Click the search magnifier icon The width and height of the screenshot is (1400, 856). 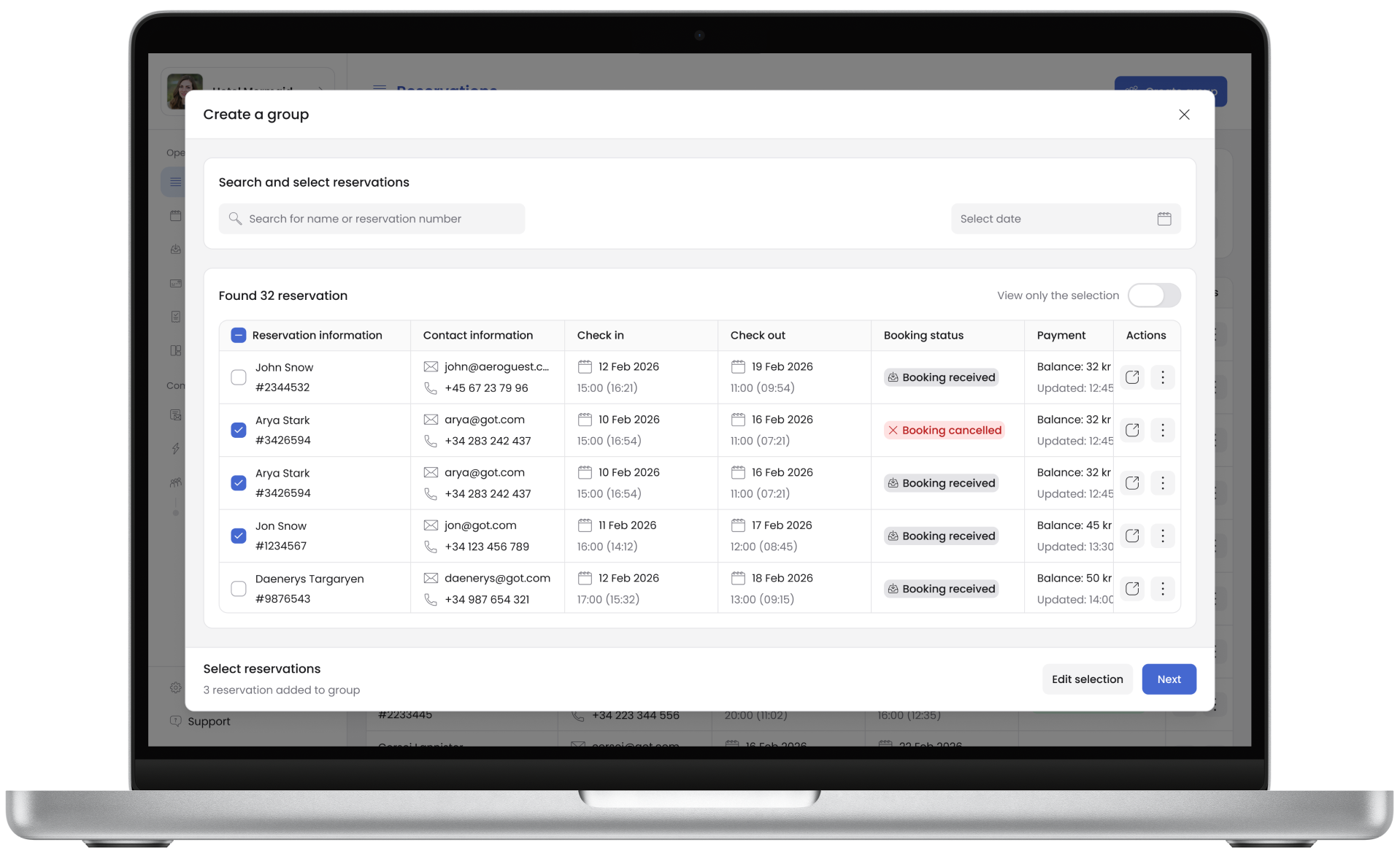tap(235, 219)
